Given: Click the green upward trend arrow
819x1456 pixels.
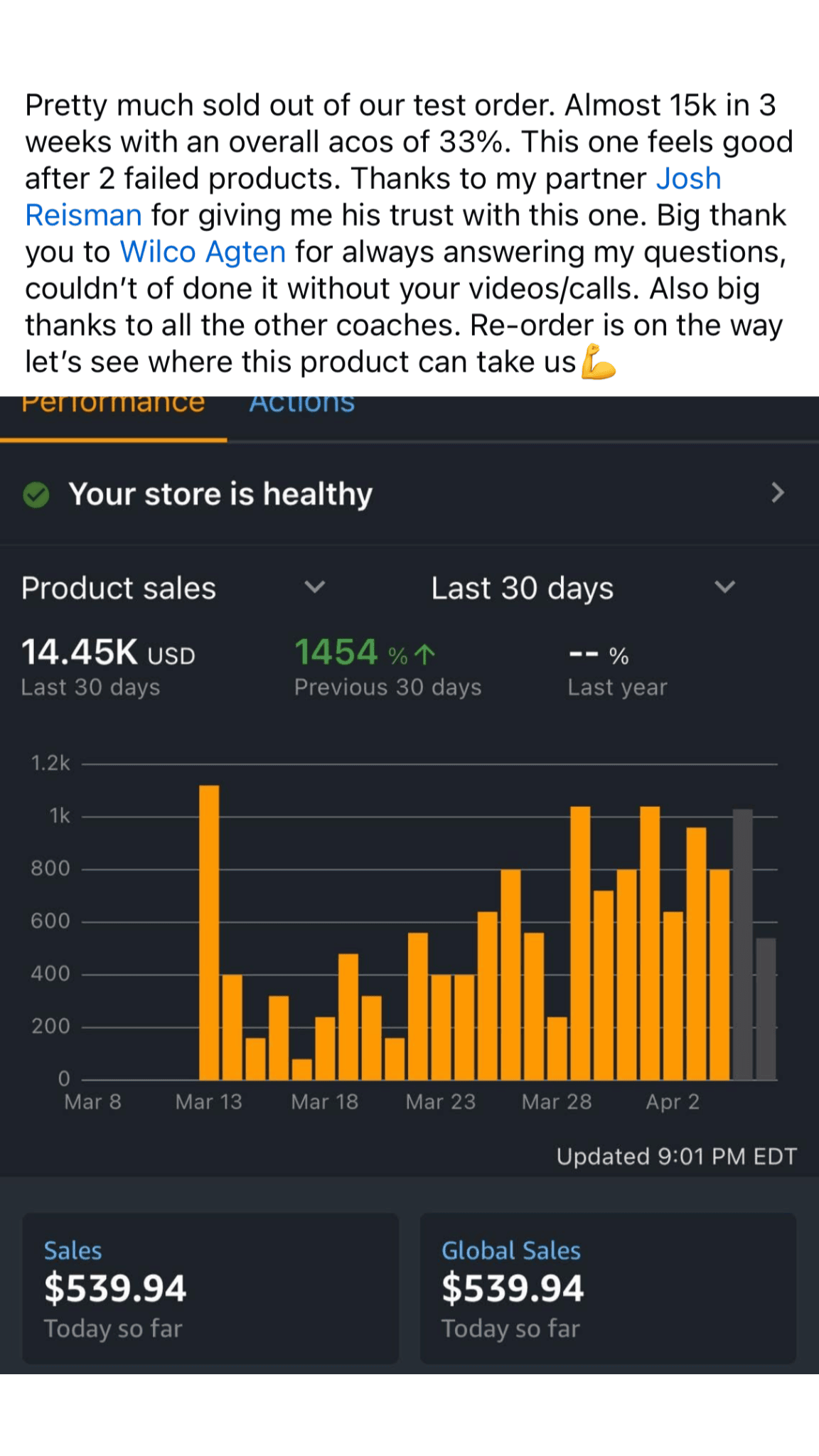Looking at the screenshot, I should tap(424, 654).
